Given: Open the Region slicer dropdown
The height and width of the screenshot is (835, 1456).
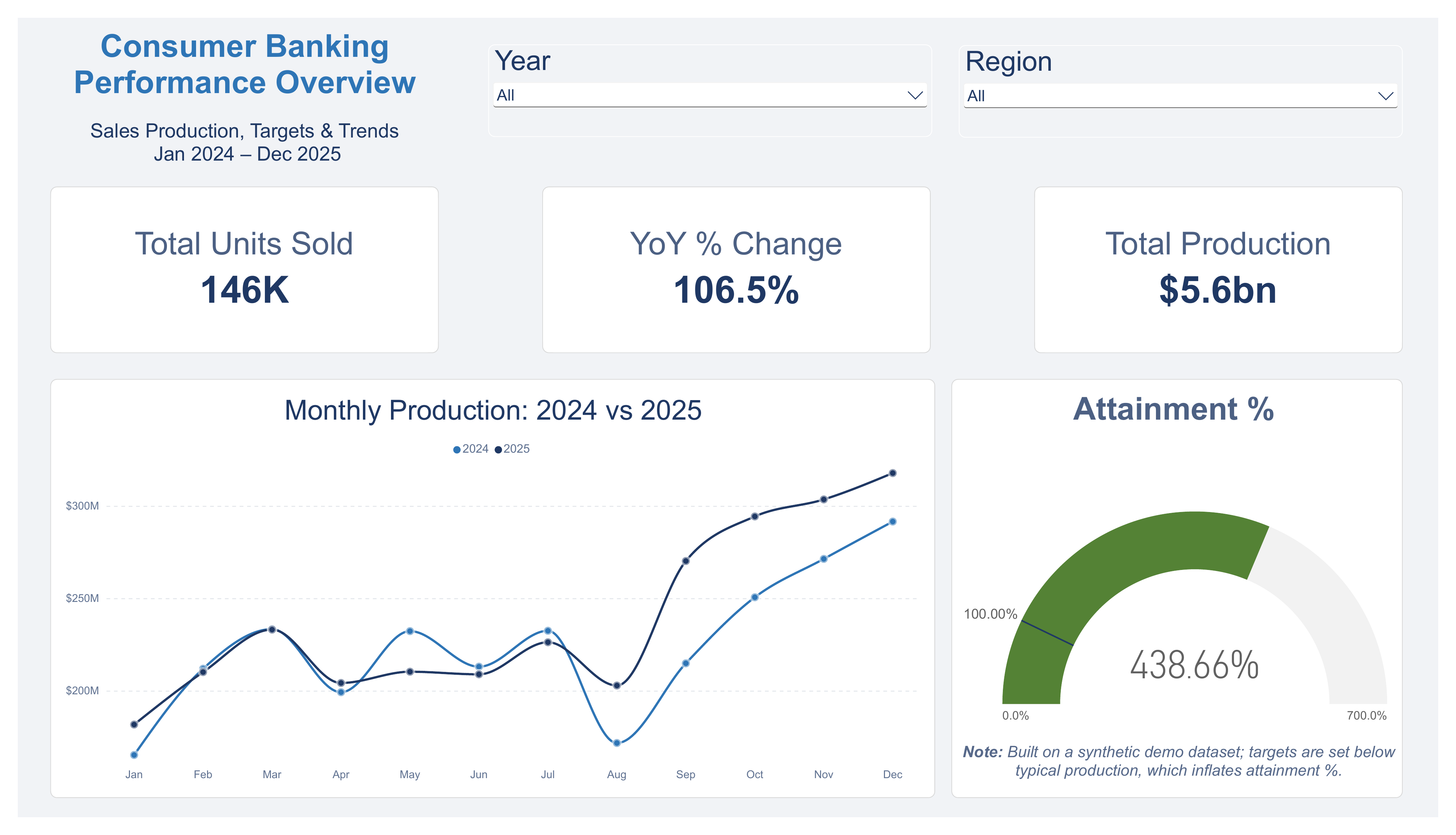Looking at the screenshot, I should tap(1180, 96).
